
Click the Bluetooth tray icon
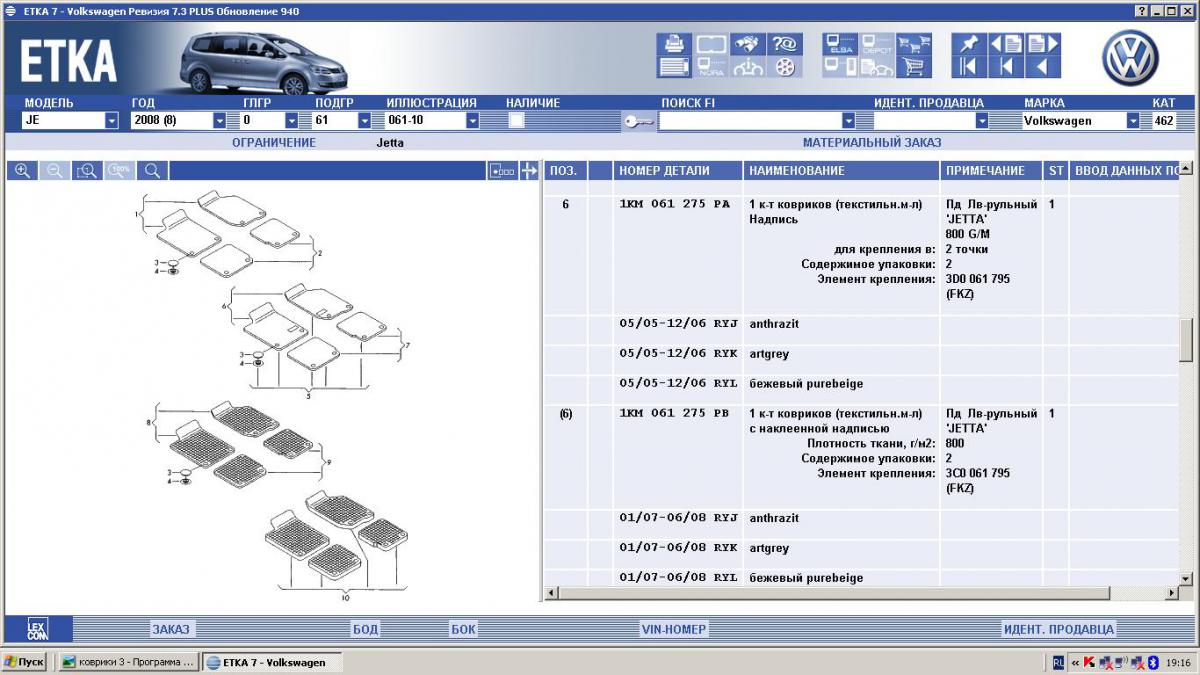point(1152,662)
